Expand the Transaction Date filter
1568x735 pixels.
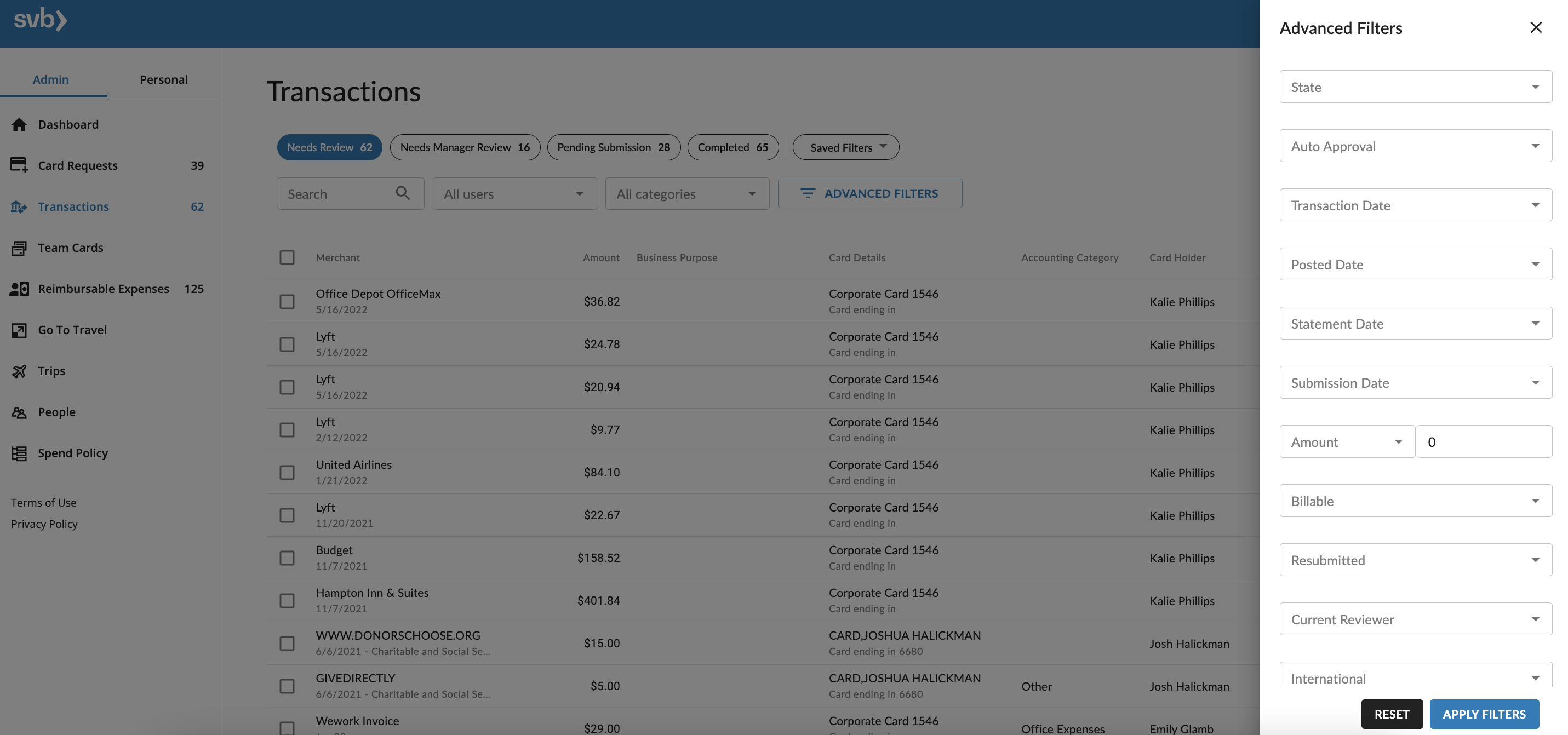(x=1415, y=204)
